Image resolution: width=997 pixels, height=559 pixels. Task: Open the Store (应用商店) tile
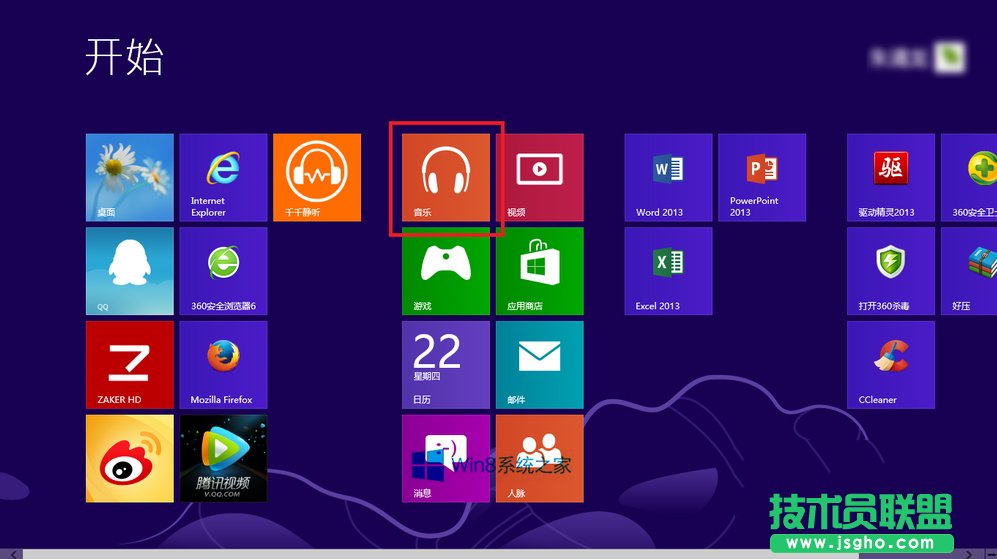(x=540, y=271)
